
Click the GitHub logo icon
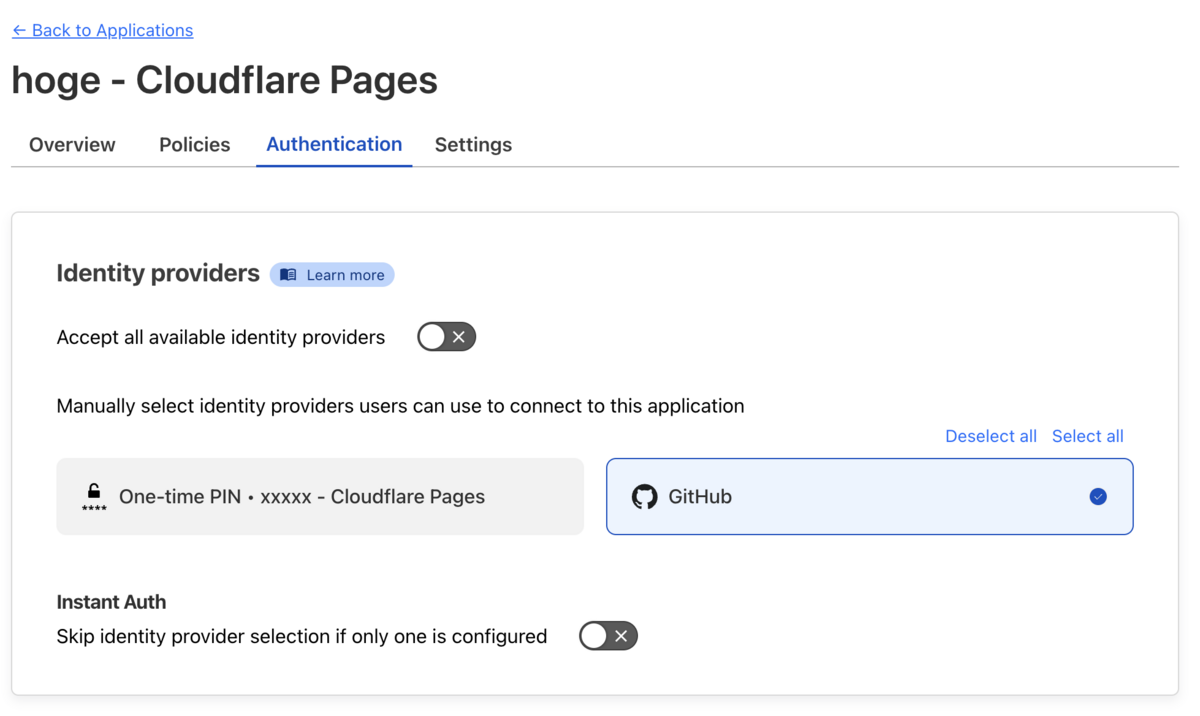coord(645,497)
